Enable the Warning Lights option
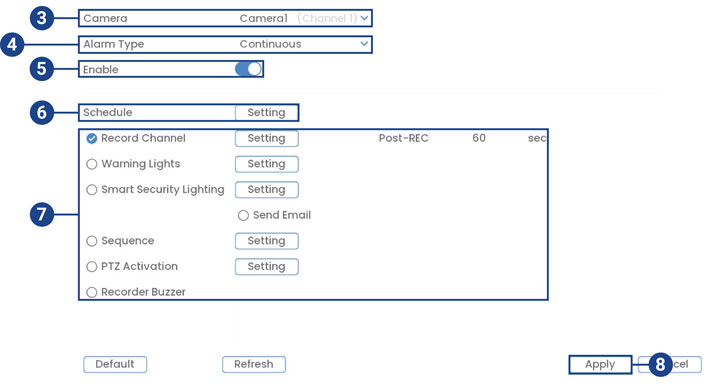This screenshot has height=388, width=719. (92, 164)
